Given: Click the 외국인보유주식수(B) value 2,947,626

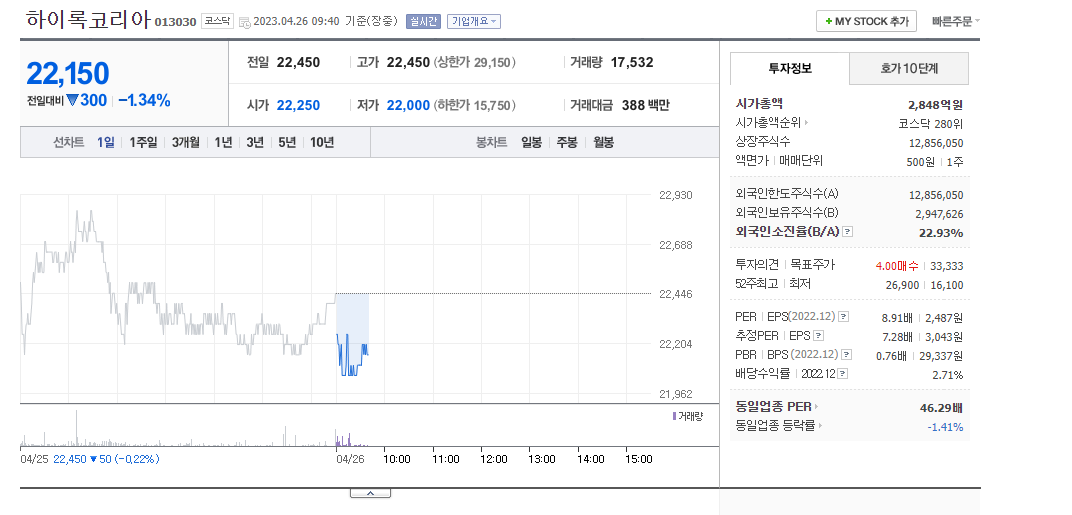Looking at the screenshot, I should coord(939,214).
